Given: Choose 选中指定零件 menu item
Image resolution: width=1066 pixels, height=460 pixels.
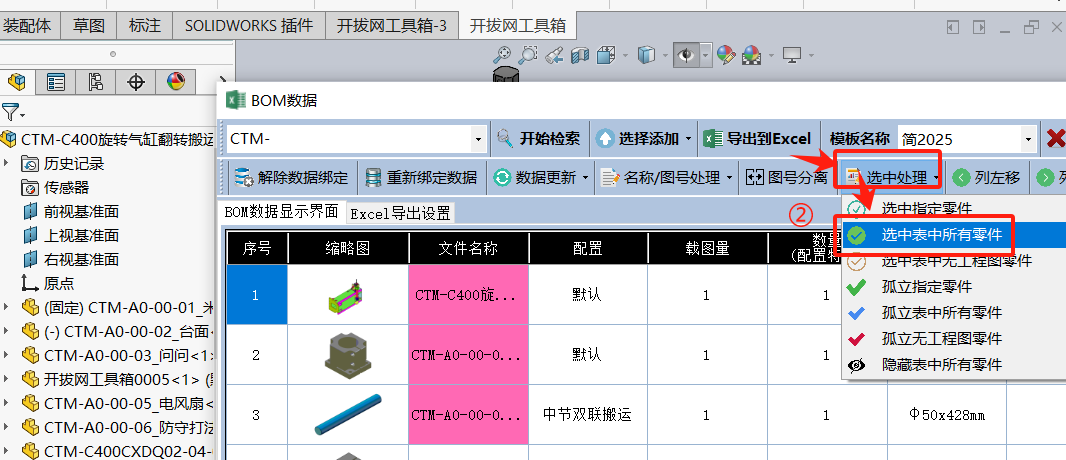Looking at the screenshot, I should [x=953, y=208].
